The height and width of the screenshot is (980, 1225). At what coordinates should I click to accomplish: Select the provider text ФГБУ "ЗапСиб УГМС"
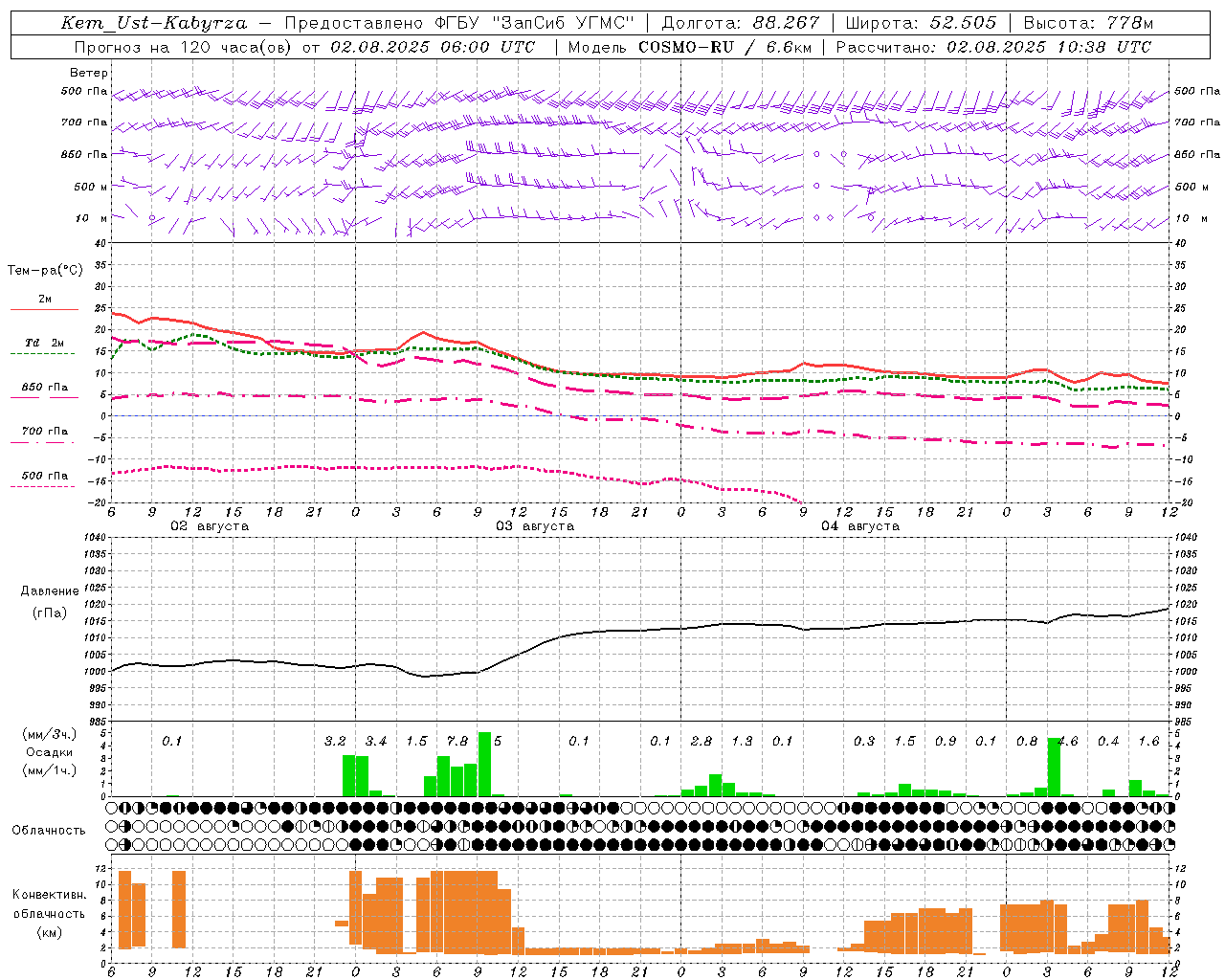[x=536, y=23]
